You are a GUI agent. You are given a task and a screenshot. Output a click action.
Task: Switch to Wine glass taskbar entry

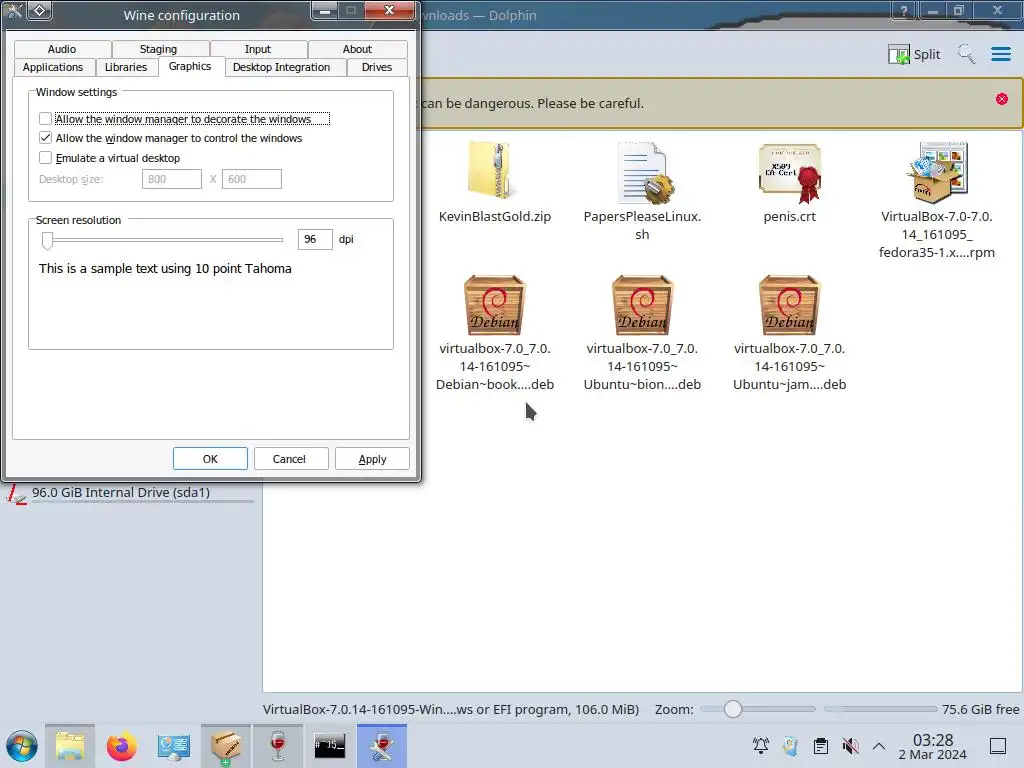click(x=278, y=746)
